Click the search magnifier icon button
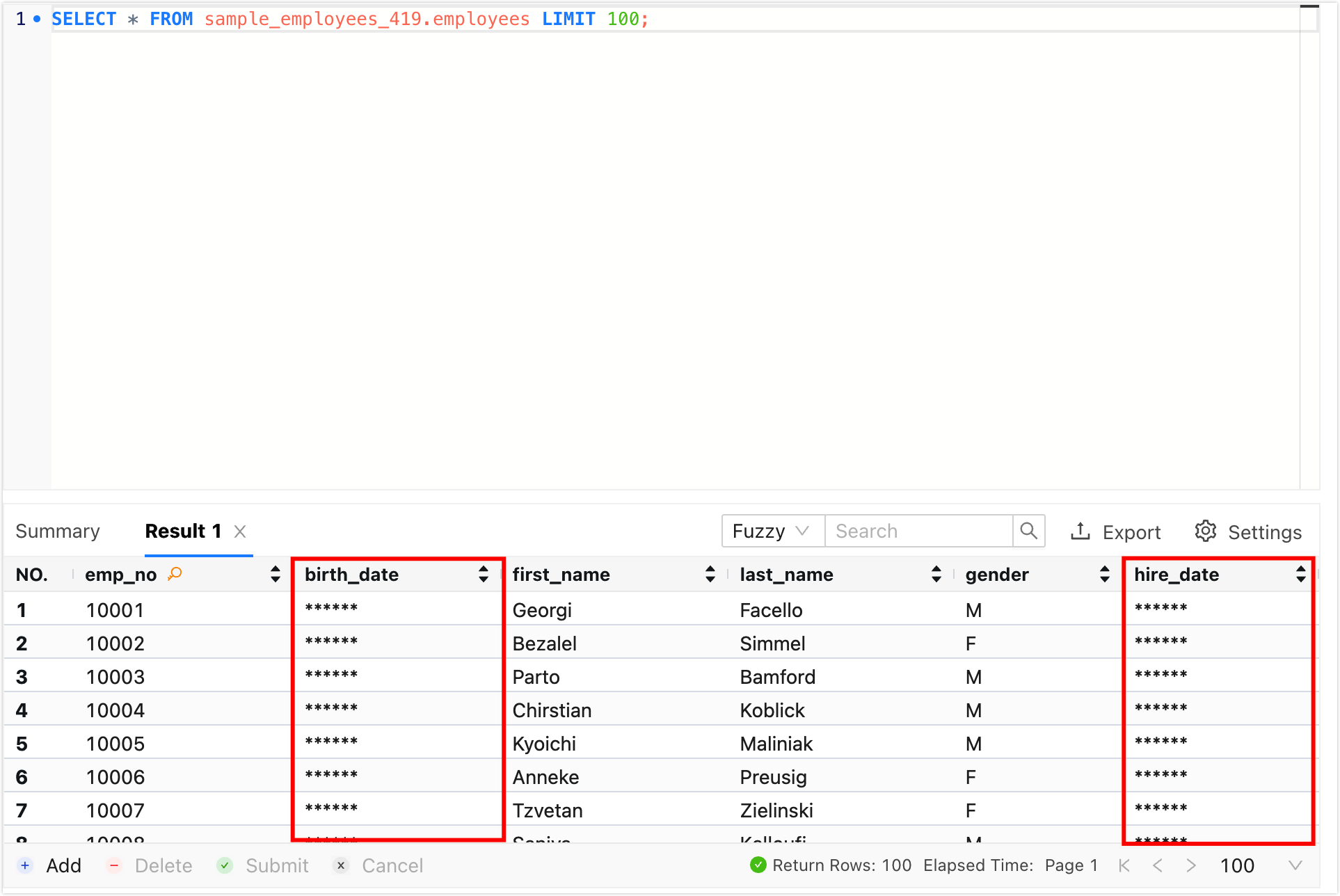1340x896 pixels. [1028, 531]
